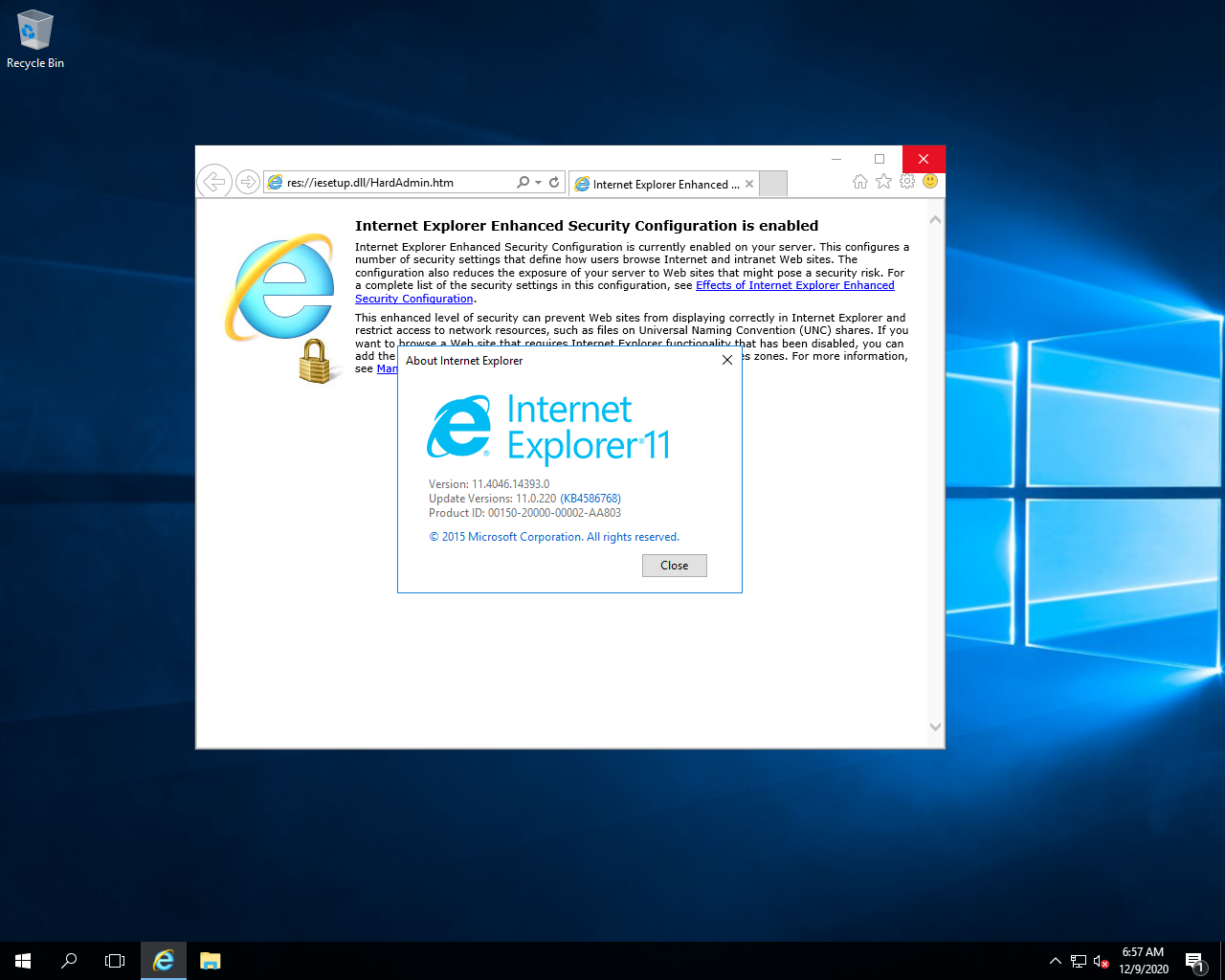
Task: Click the Microsoft Corporation copyright link
Action: coord(554,537)
